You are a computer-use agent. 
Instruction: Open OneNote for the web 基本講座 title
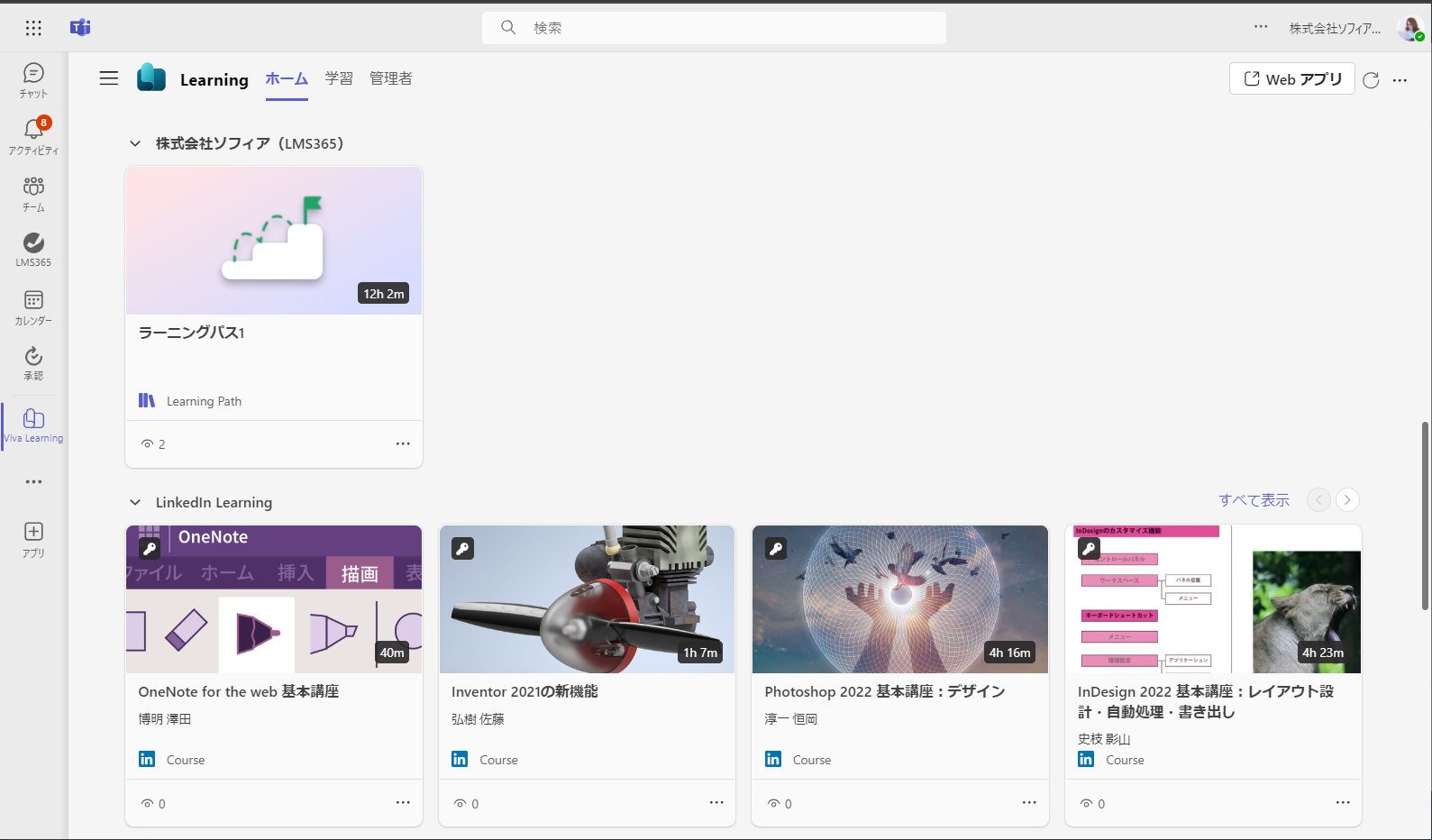click(x=239, y=691)
